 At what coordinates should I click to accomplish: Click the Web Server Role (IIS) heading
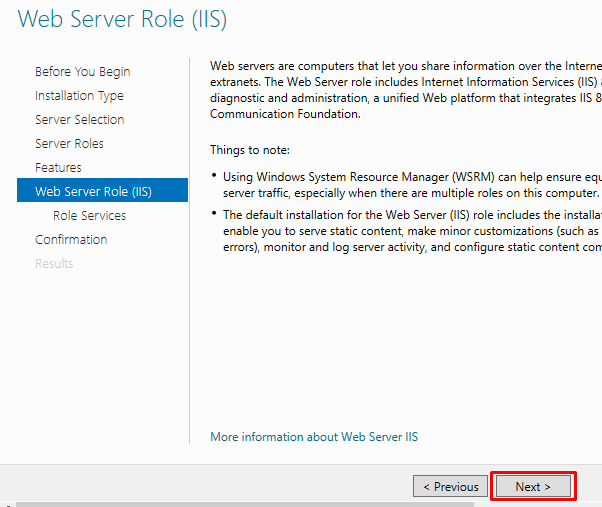(x=122, y=19)
